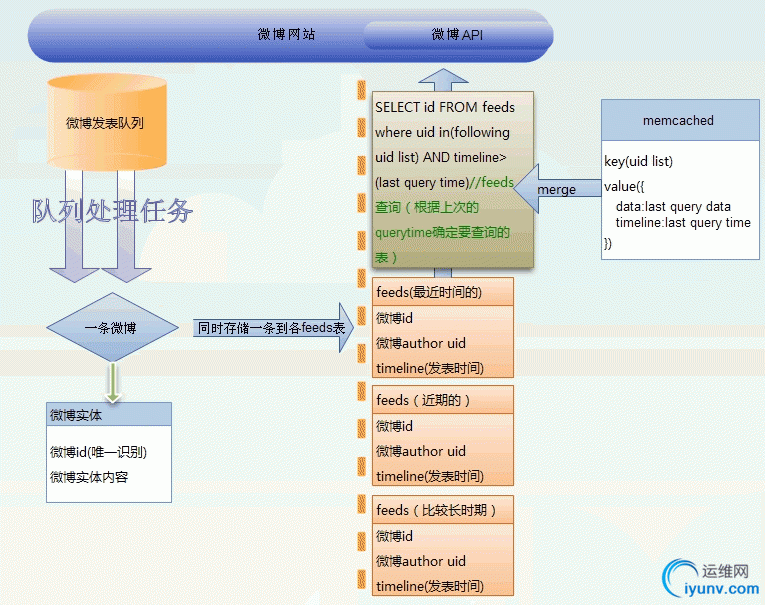Viewport: 765px width, 605px height.
Task: Click timeline(发表时间) in feeds（比较长时期）table
Action: [x=430, y=586]
